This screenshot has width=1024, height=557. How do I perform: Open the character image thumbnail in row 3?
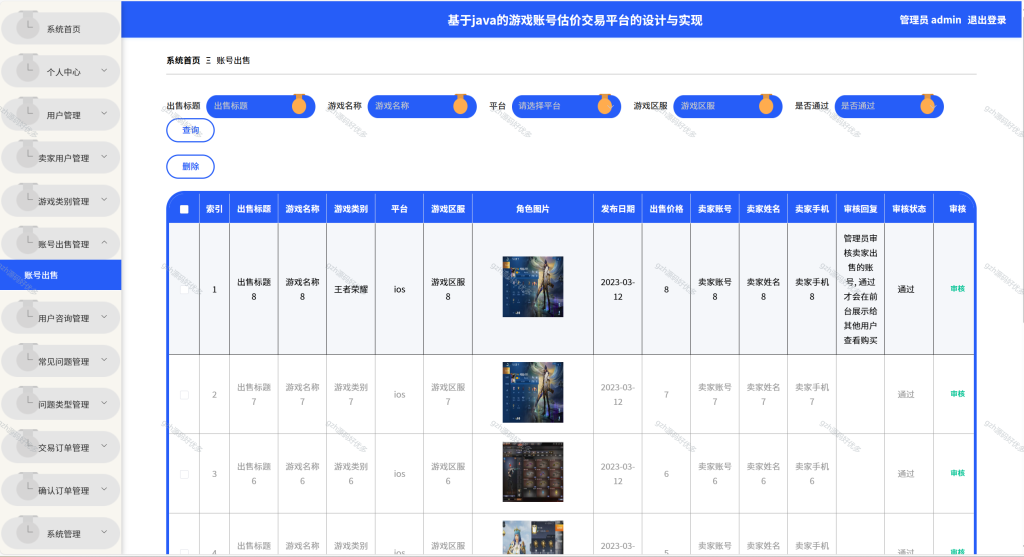pos(533,472)
